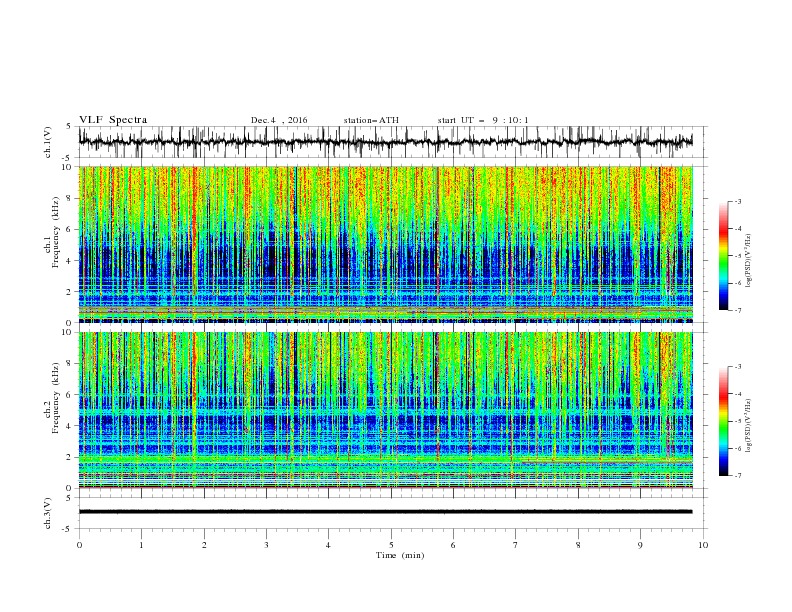This screenshot has height=612, width=792.
Task: Click the ch.3(V) voltage axis label
Action: point(48,513)
